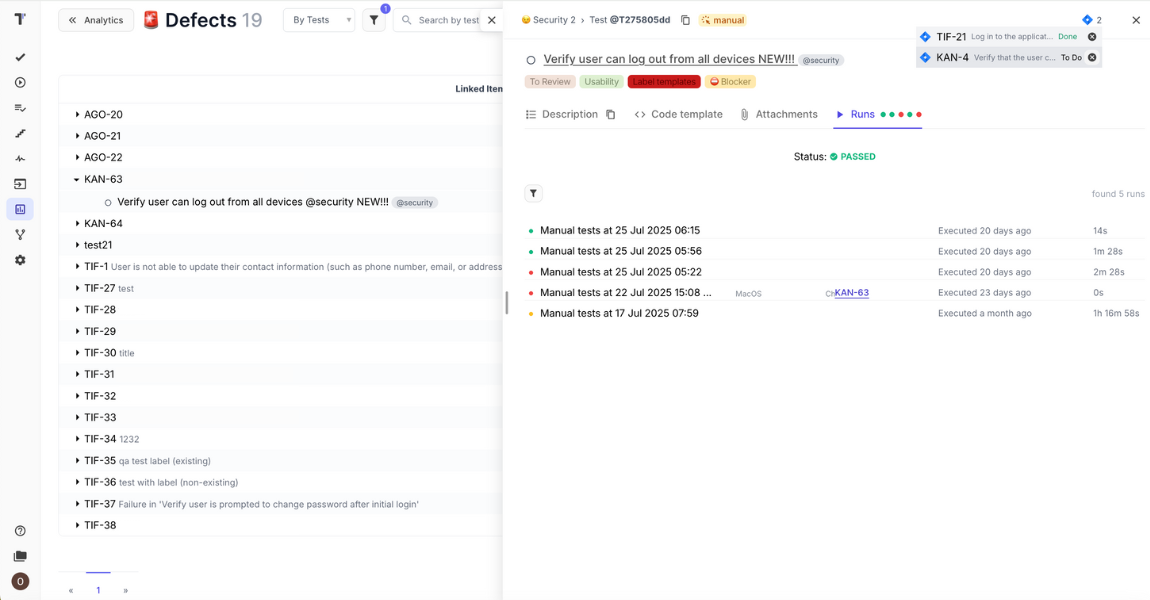Screen dimensions: 1150x600
Task: Open project Settings gear in sidebar
Action: [x=20, y=259]
